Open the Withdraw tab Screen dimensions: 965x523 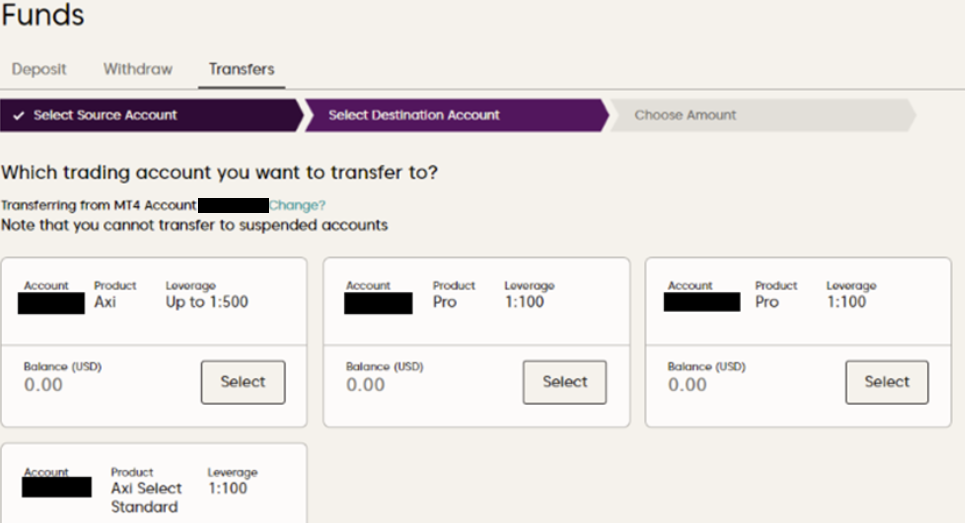(138, 69)
